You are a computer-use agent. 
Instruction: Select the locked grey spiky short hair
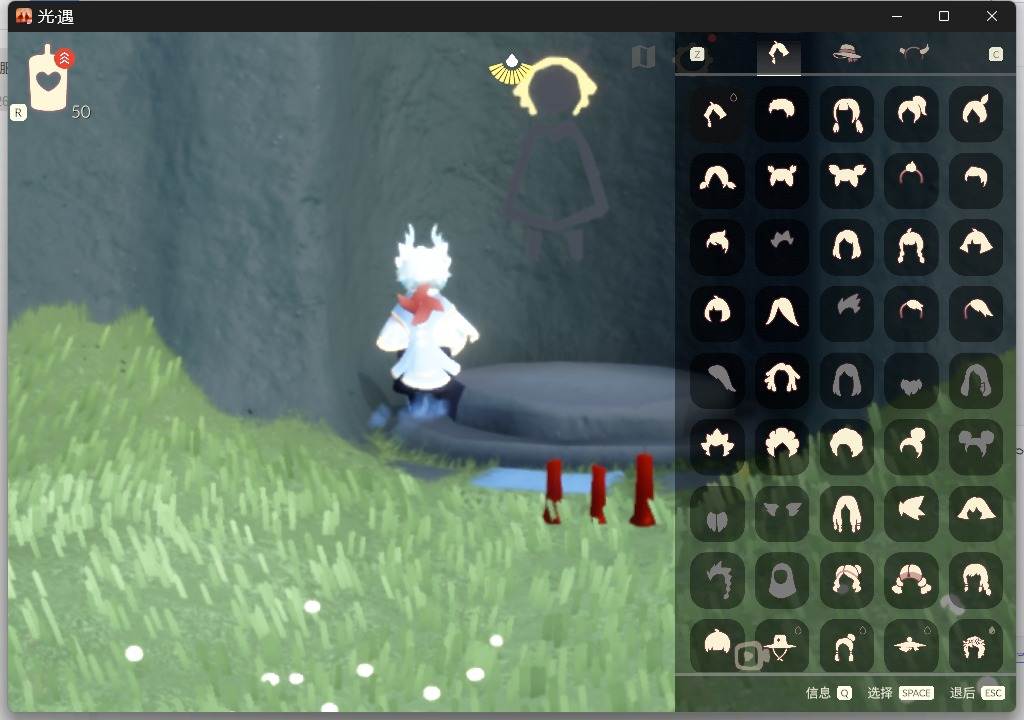pos(782,247)
